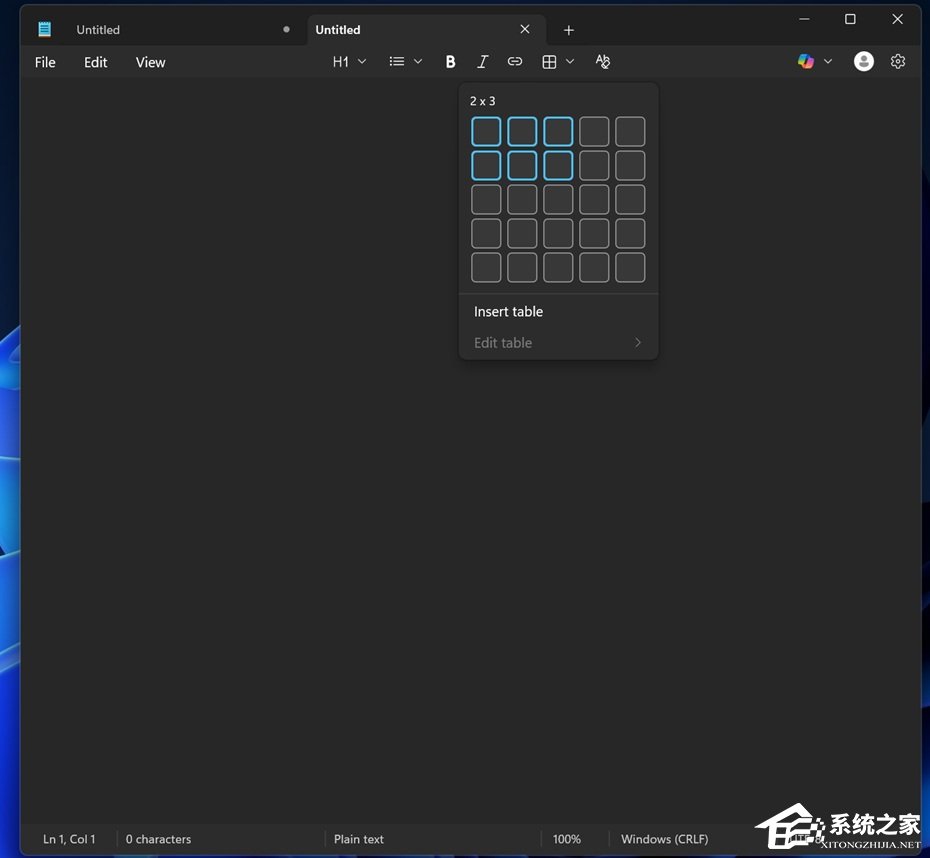930x858 pixels.
Task: Open the Edit menu
Action: coord(95,62)
